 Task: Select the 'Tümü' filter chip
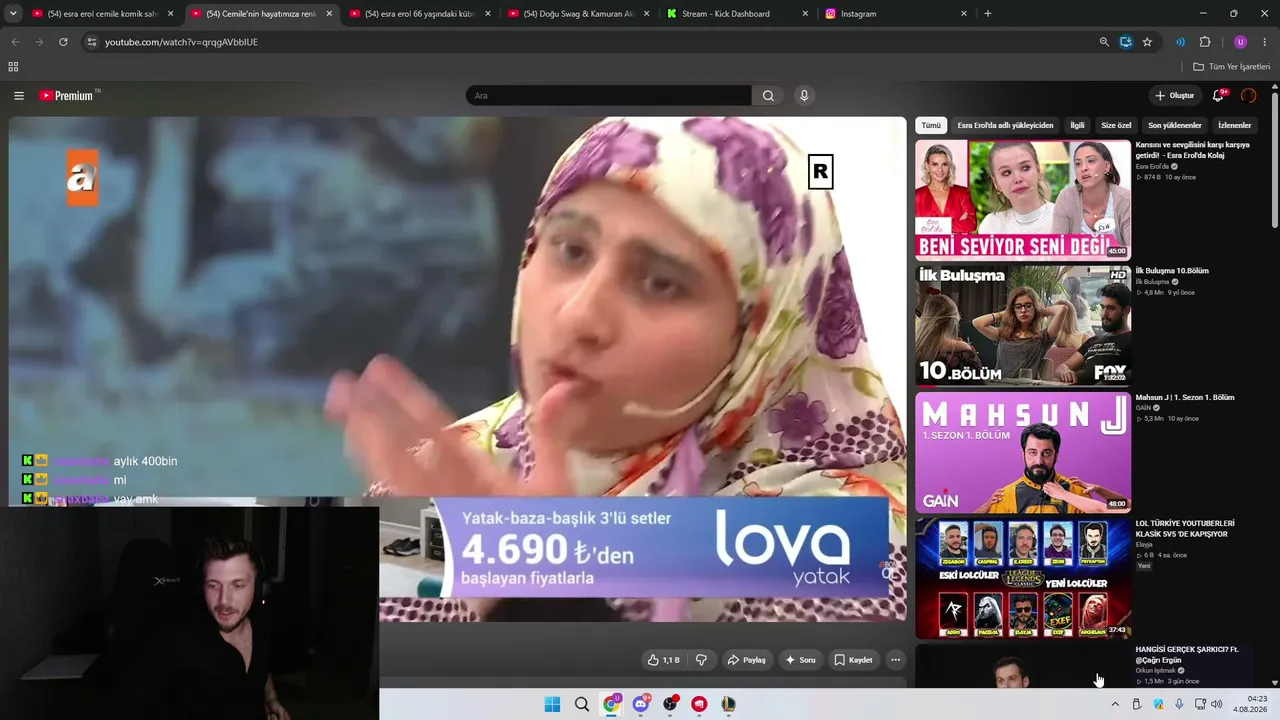point(931,126)
